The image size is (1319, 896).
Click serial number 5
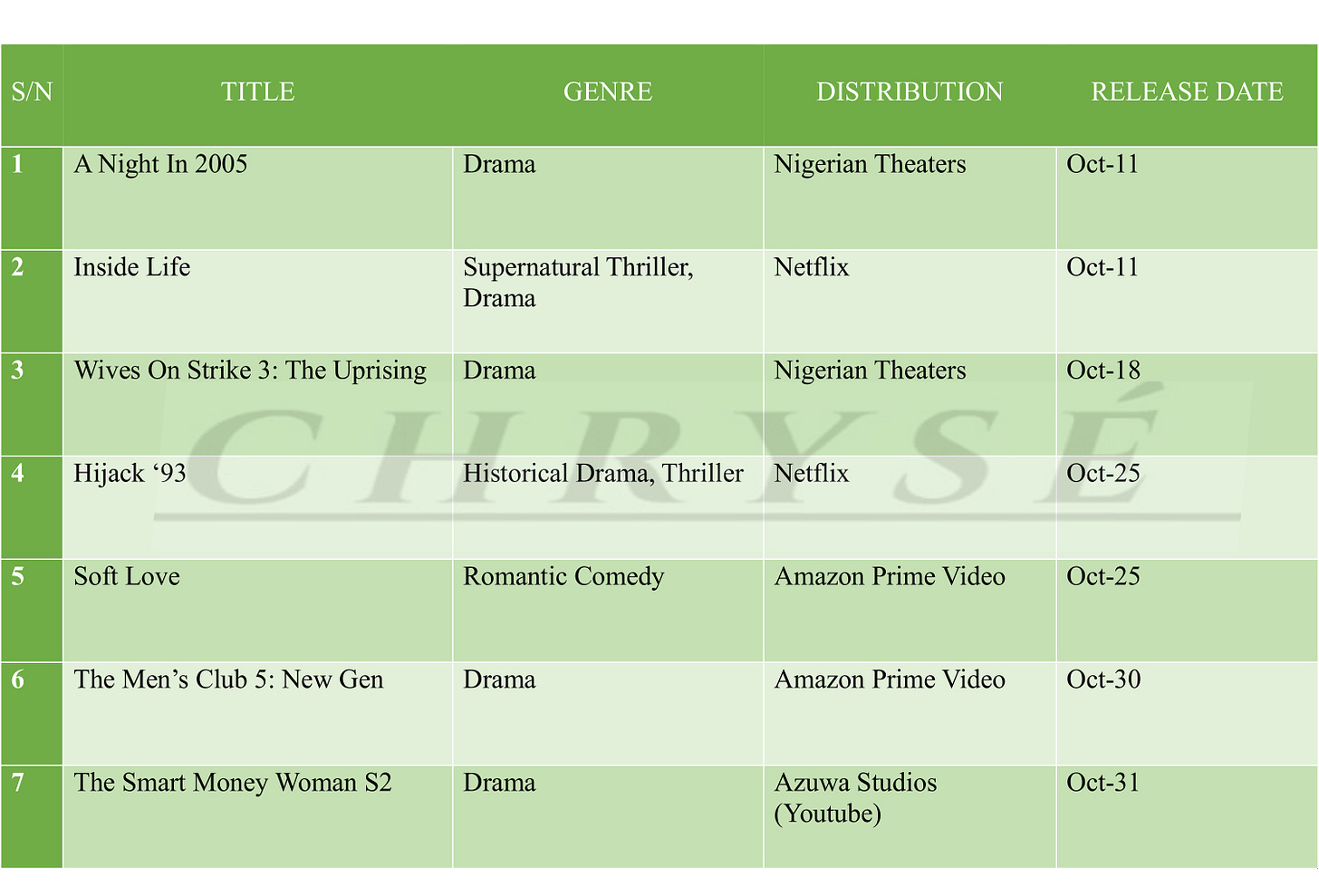click(17, 577)
